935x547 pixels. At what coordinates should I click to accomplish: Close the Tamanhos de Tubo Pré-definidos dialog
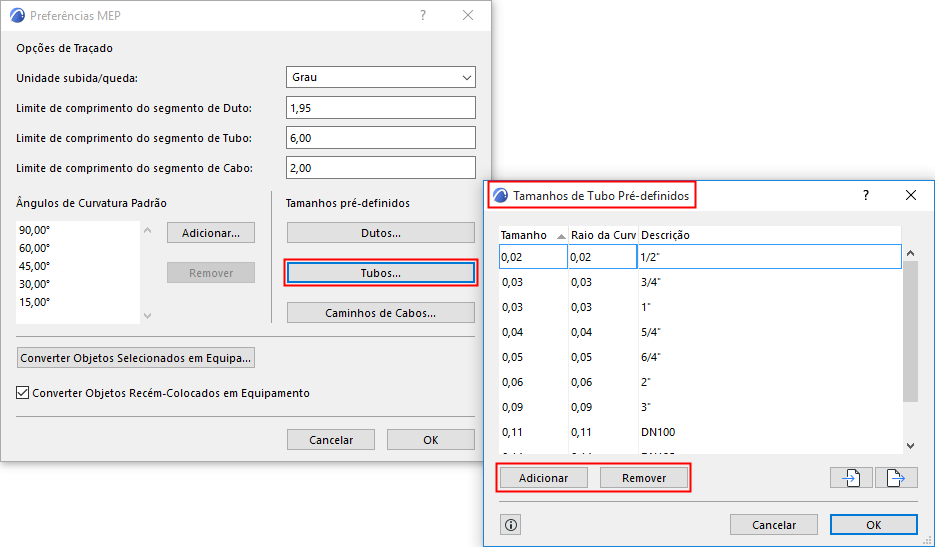[911, 195]
